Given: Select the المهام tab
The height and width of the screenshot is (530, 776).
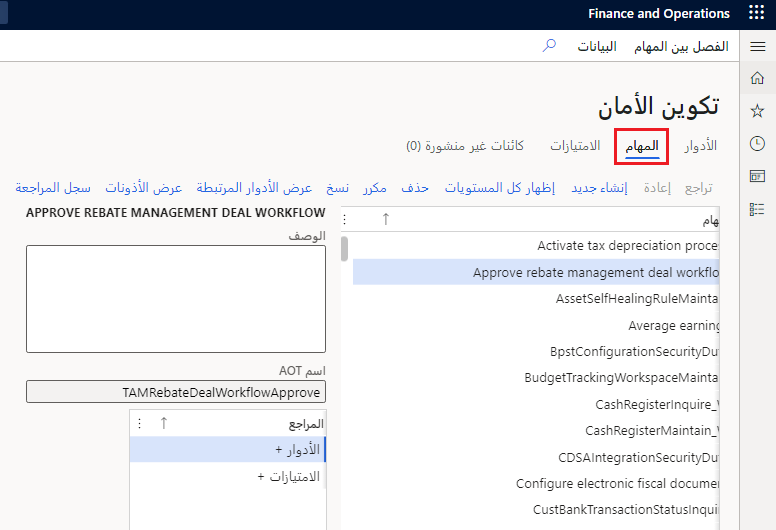Looking at the screenshot, I should click(x=641, y=146).
